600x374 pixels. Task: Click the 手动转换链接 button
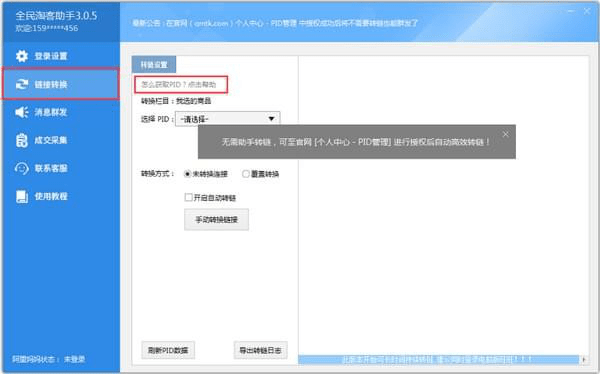pos(217,219)
